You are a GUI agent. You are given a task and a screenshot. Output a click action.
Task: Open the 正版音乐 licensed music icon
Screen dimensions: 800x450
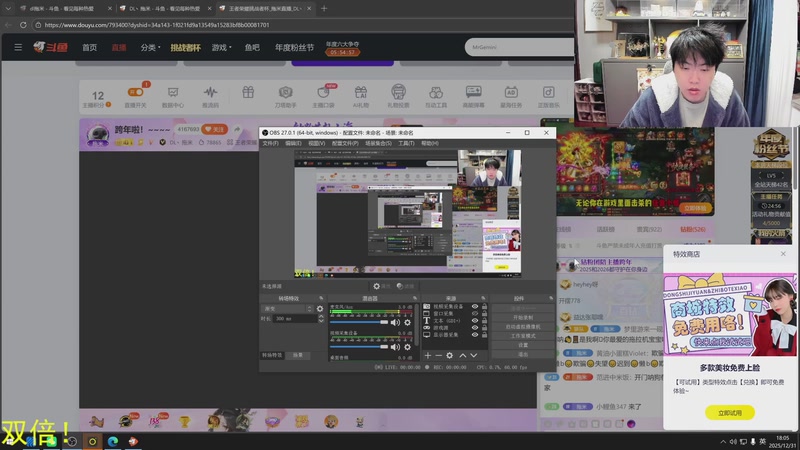548,96
